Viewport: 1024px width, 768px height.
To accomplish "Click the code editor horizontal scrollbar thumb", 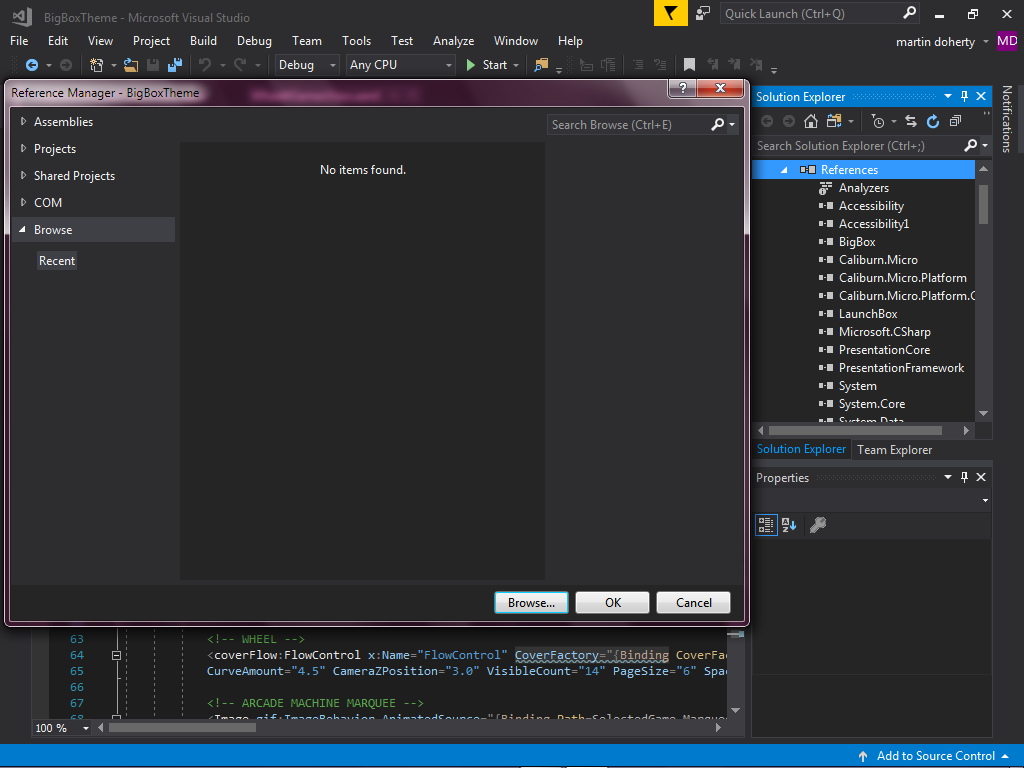I will [182, 728].
